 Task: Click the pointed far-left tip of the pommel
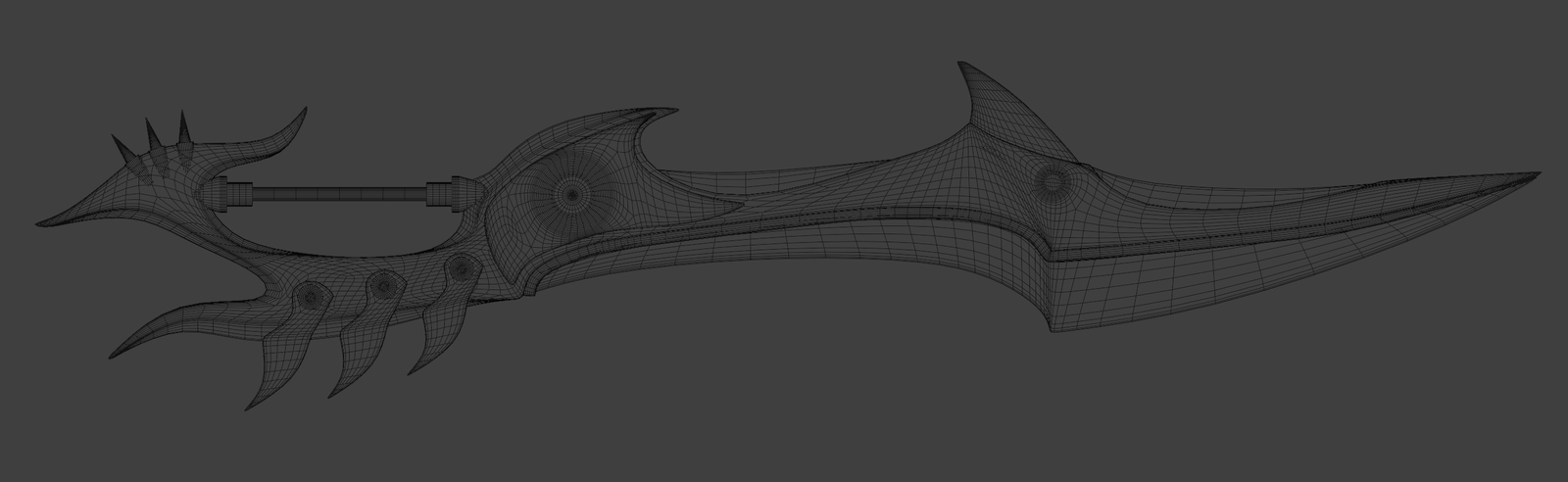[44, 224]
